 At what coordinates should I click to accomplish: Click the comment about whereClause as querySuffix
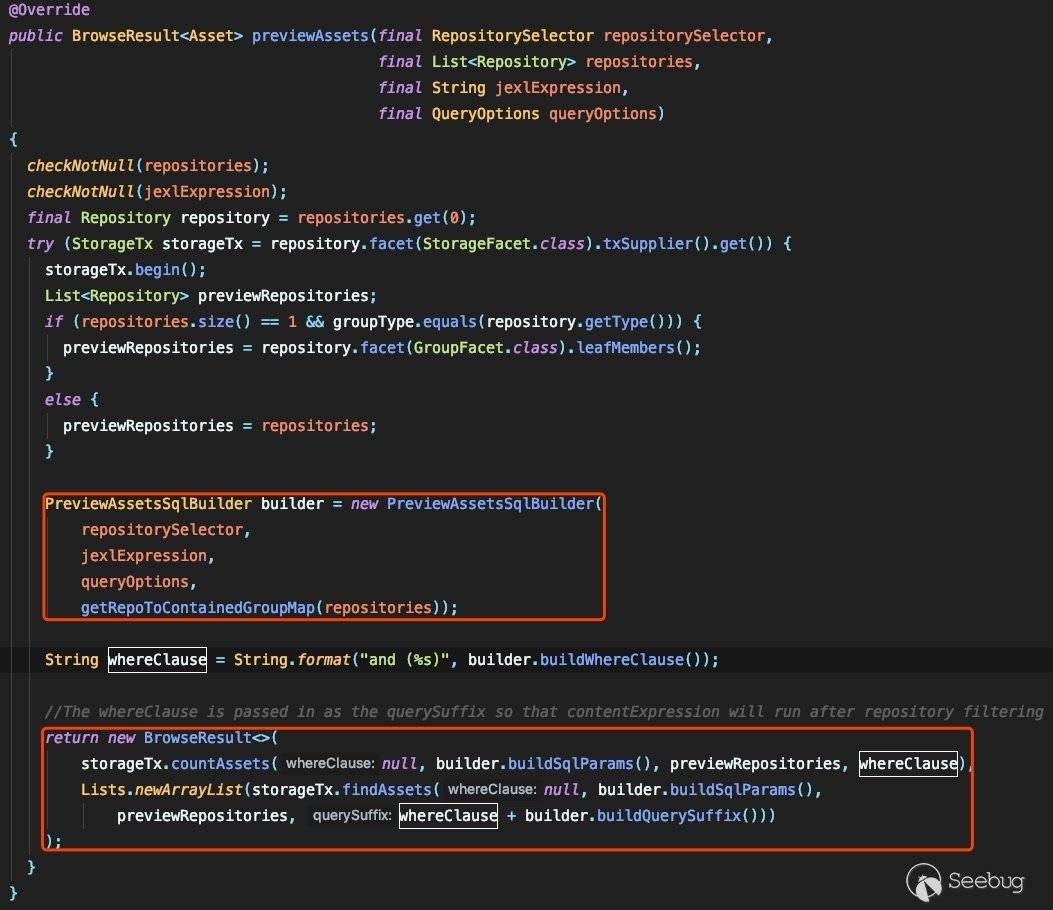coord(544,712)
